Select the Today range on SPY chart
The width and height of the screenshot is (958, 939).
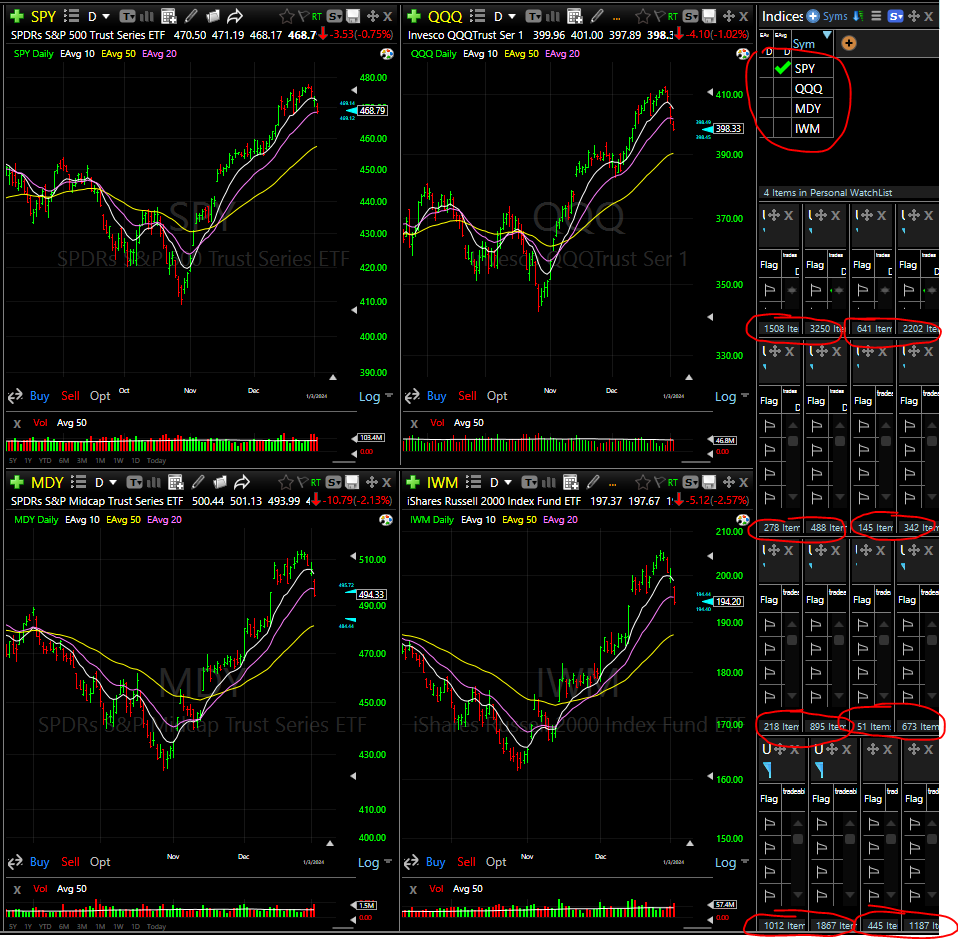[156, 461]
